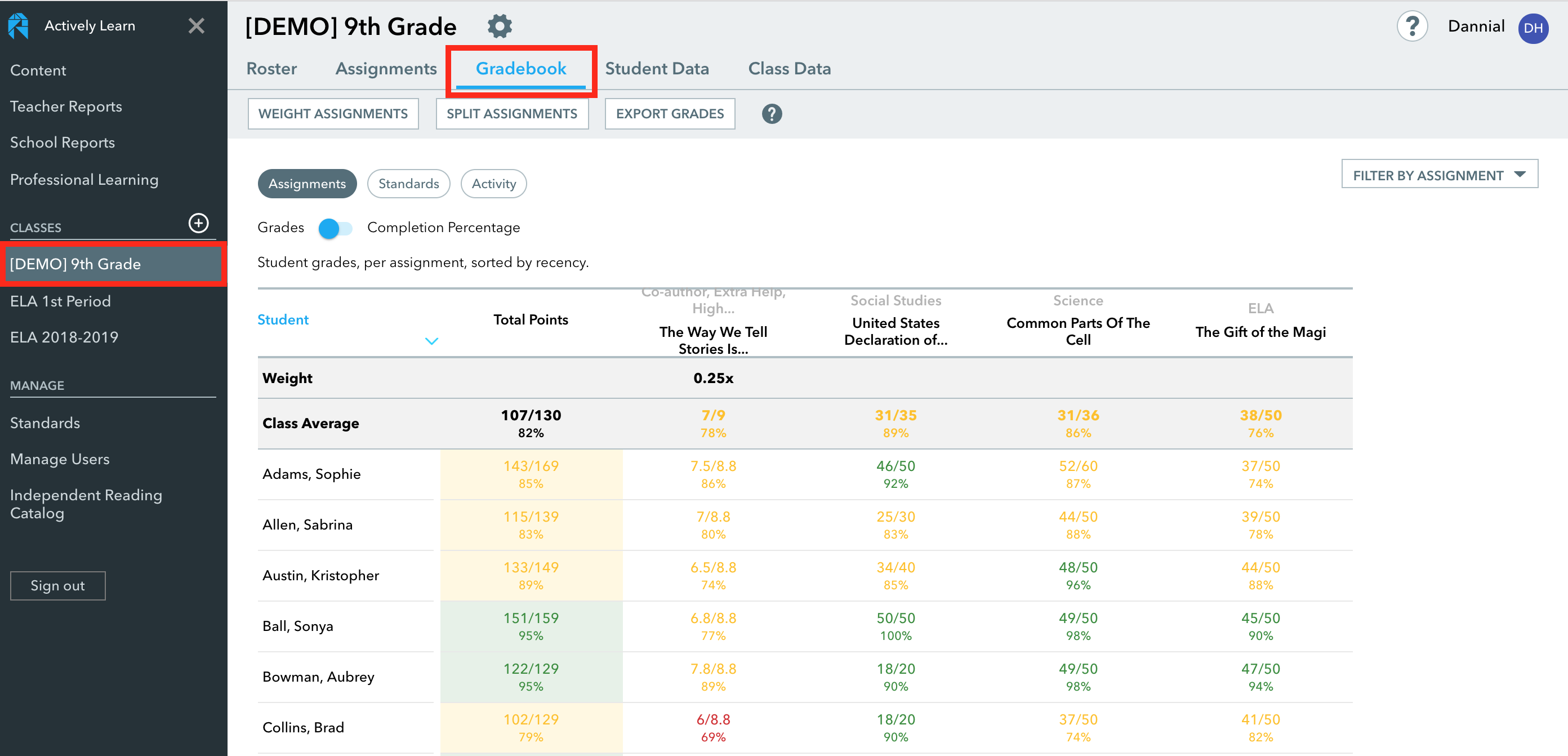The height and width of the screenshot is (756, 1568).
Task: Open help using the question mark in top right
Action: [1412, 26]
